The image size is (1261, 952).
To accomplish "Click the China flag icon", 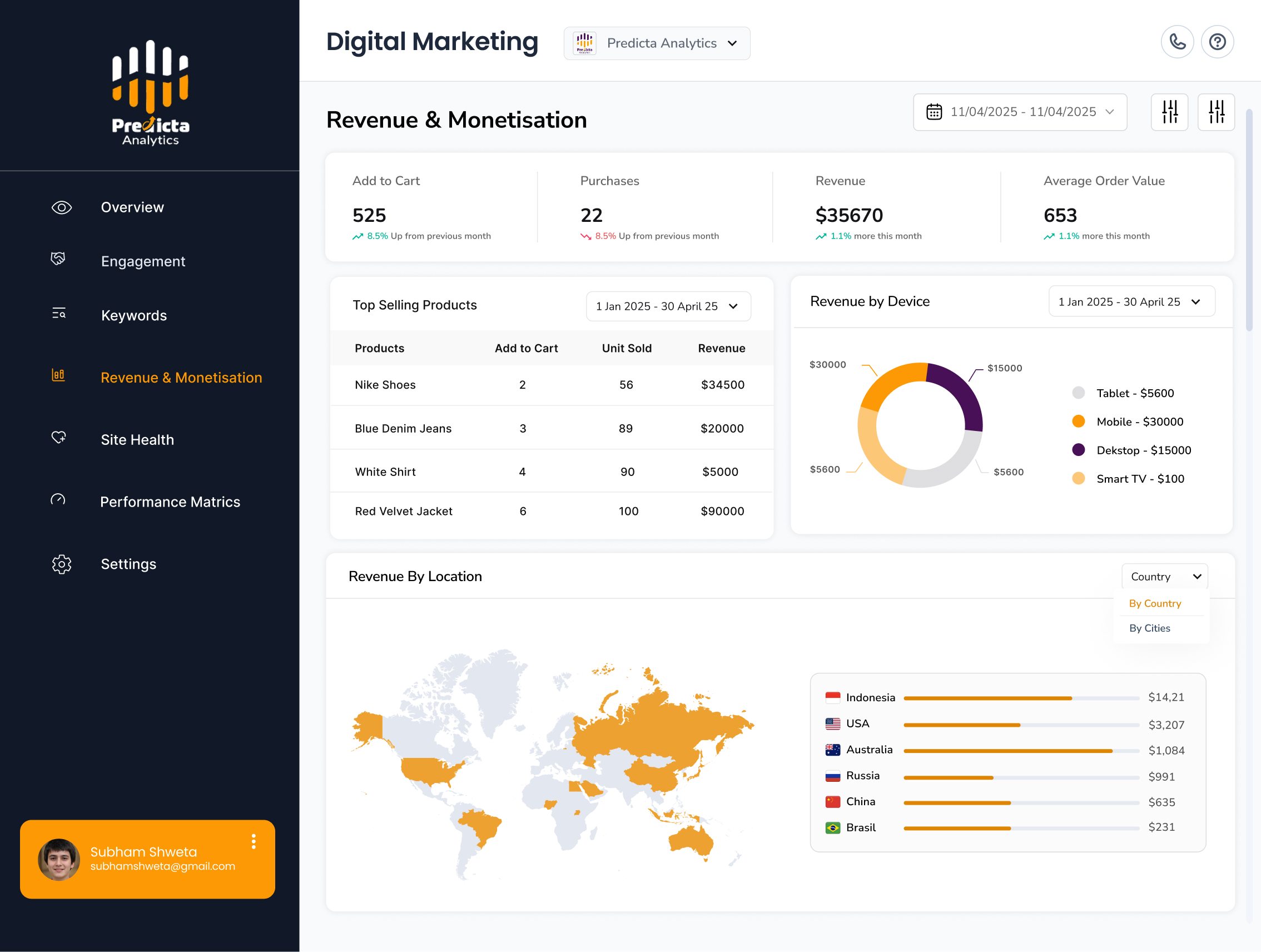I will 833,802.
